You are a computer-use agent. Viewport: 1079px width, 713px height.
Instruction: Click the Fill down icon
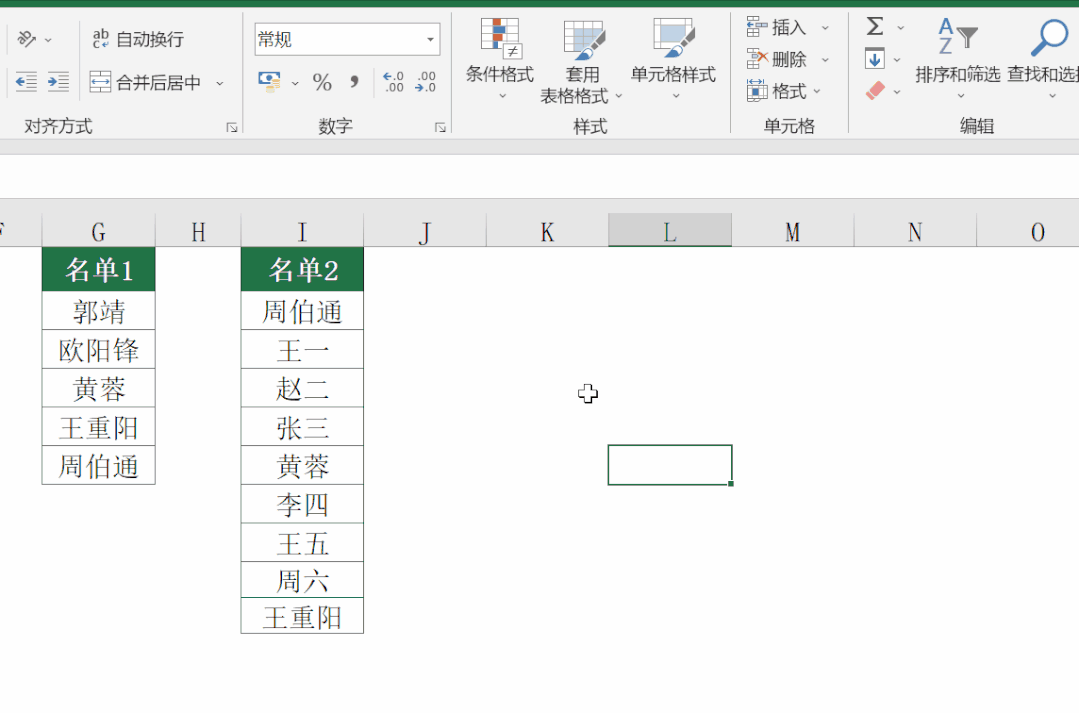(x=875, y=58)
